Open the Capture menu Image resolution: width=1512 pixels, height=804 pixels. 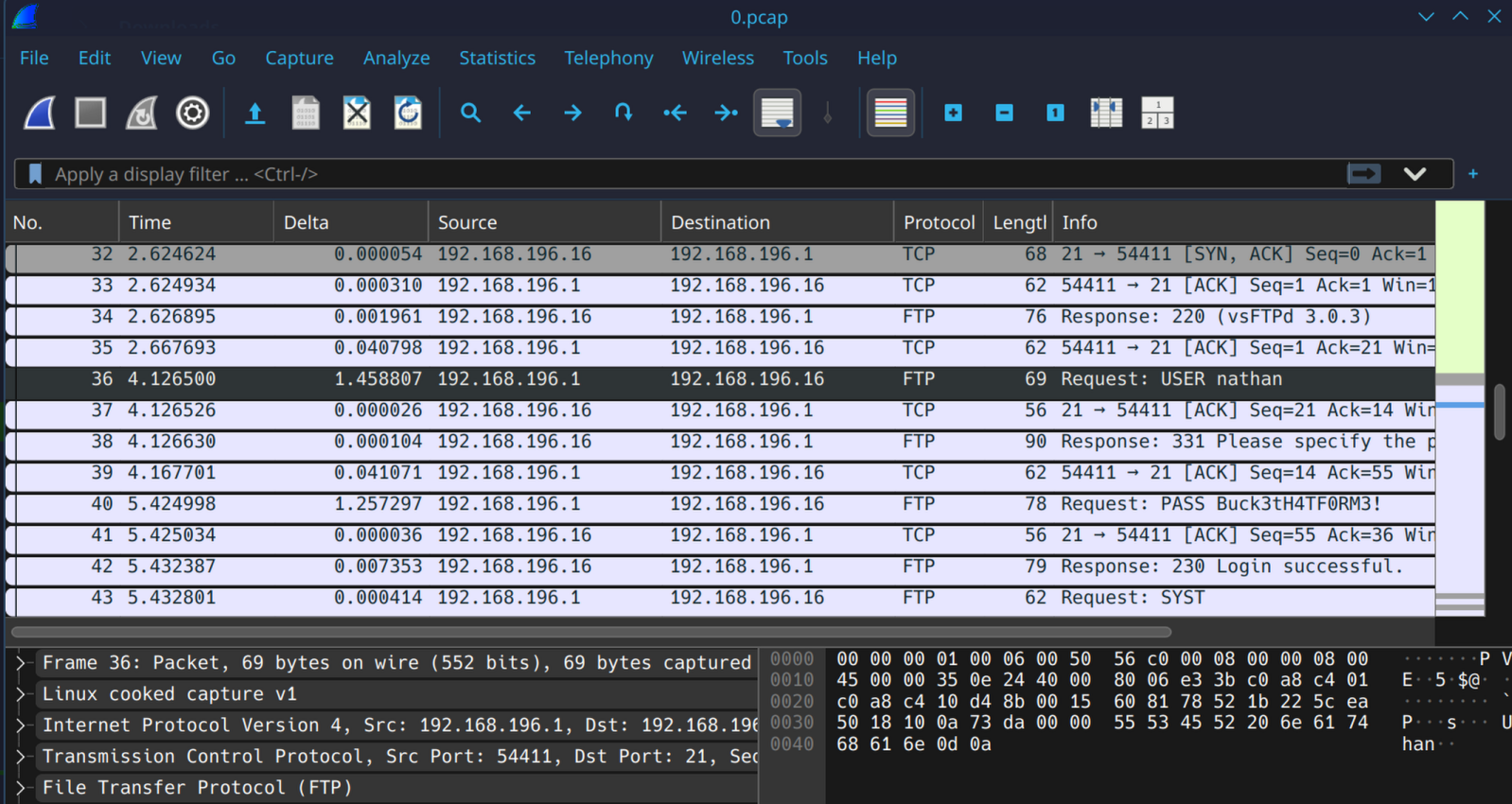tap(299, 58)
